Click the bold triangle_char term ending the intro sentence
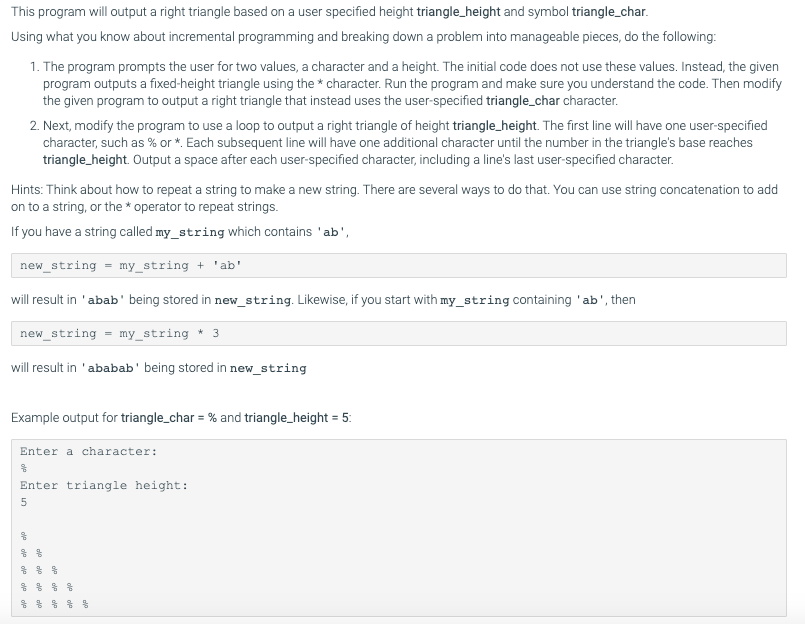The height and width of the screenshot is (624, 805). point(608,12)
